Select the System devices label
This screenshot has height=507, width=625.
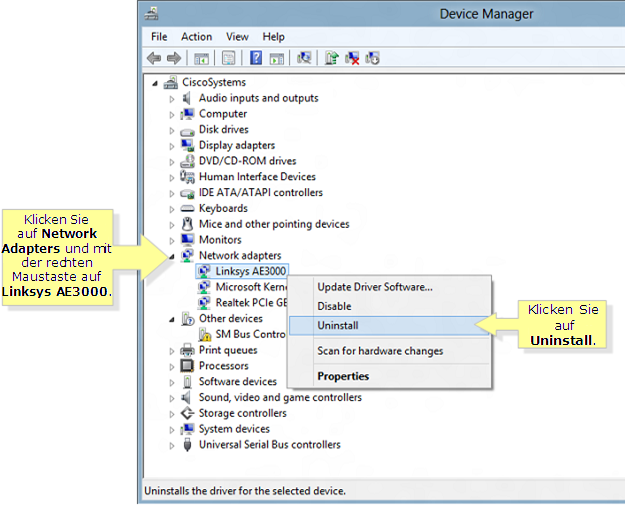pyautogui.click(x=234, y=429)
